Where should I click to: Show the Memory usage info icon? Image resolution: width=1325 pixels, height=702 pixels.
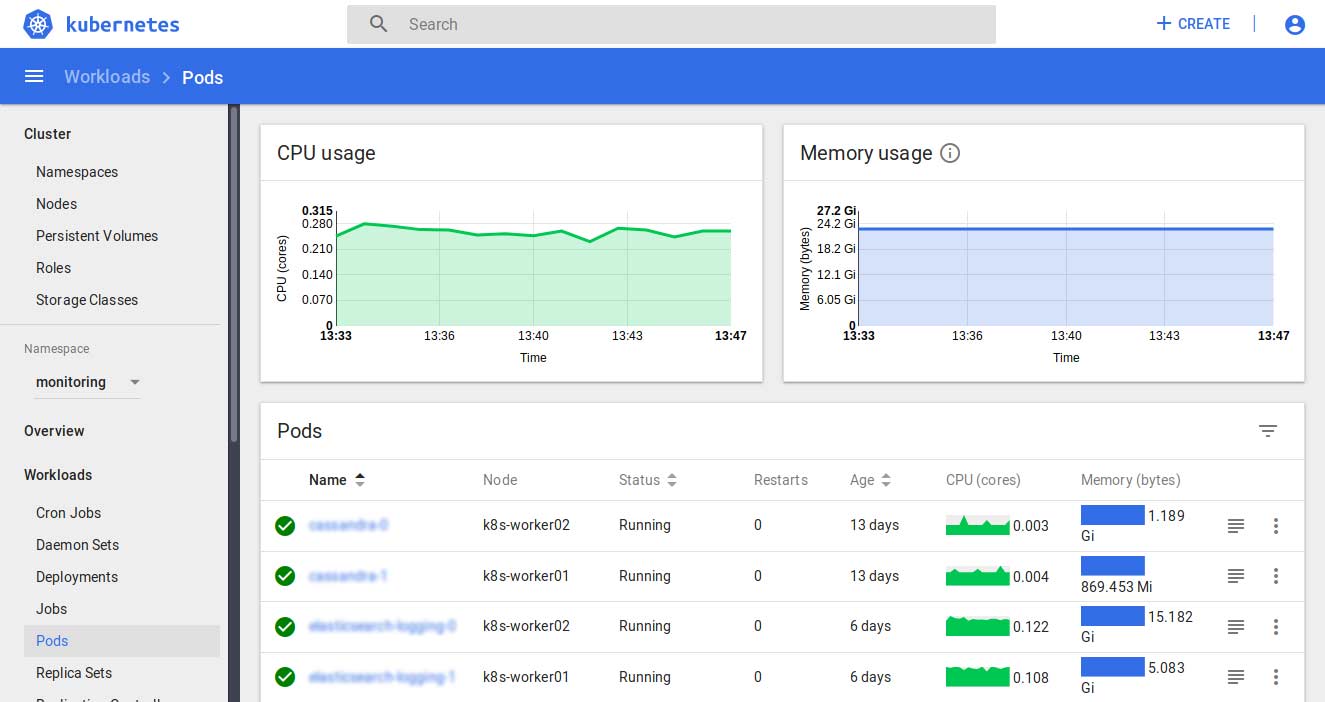pyautogui.click(x=950, y=153)
